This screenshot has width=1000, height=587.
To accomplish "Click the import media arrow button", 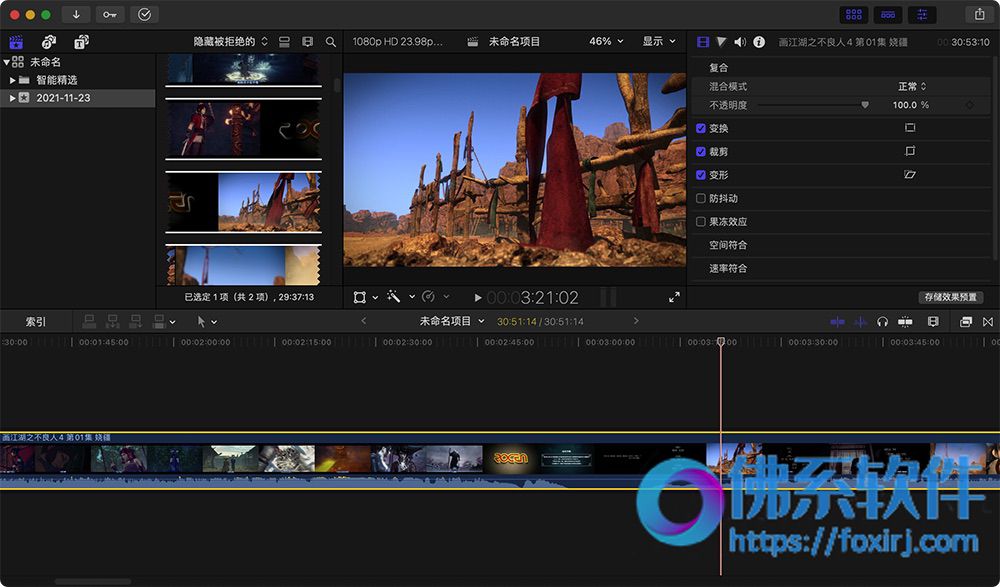I will tap(76, 14).
